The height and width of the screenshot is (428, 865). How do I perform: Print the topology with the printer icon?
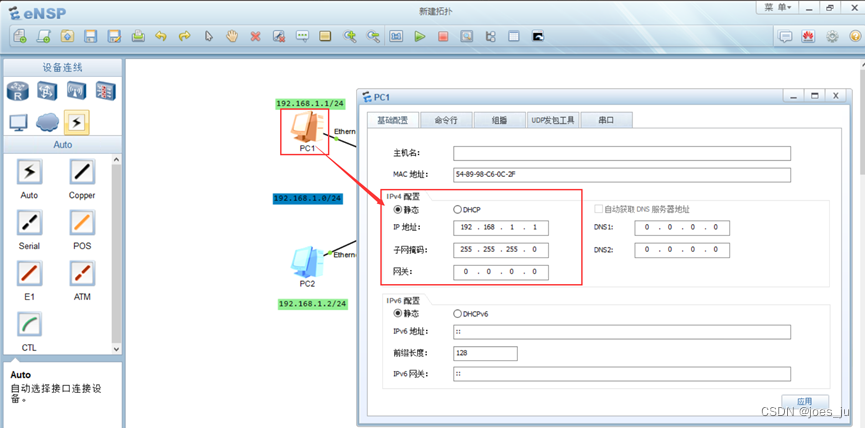(138, 36)
